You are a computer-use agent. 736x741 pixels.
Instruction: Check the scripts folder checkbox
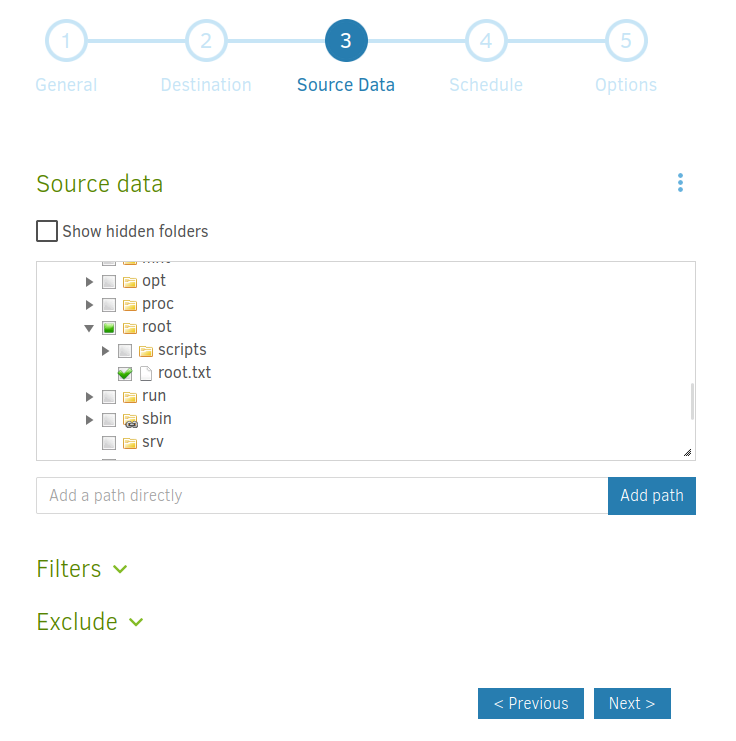tap(125, 351)
